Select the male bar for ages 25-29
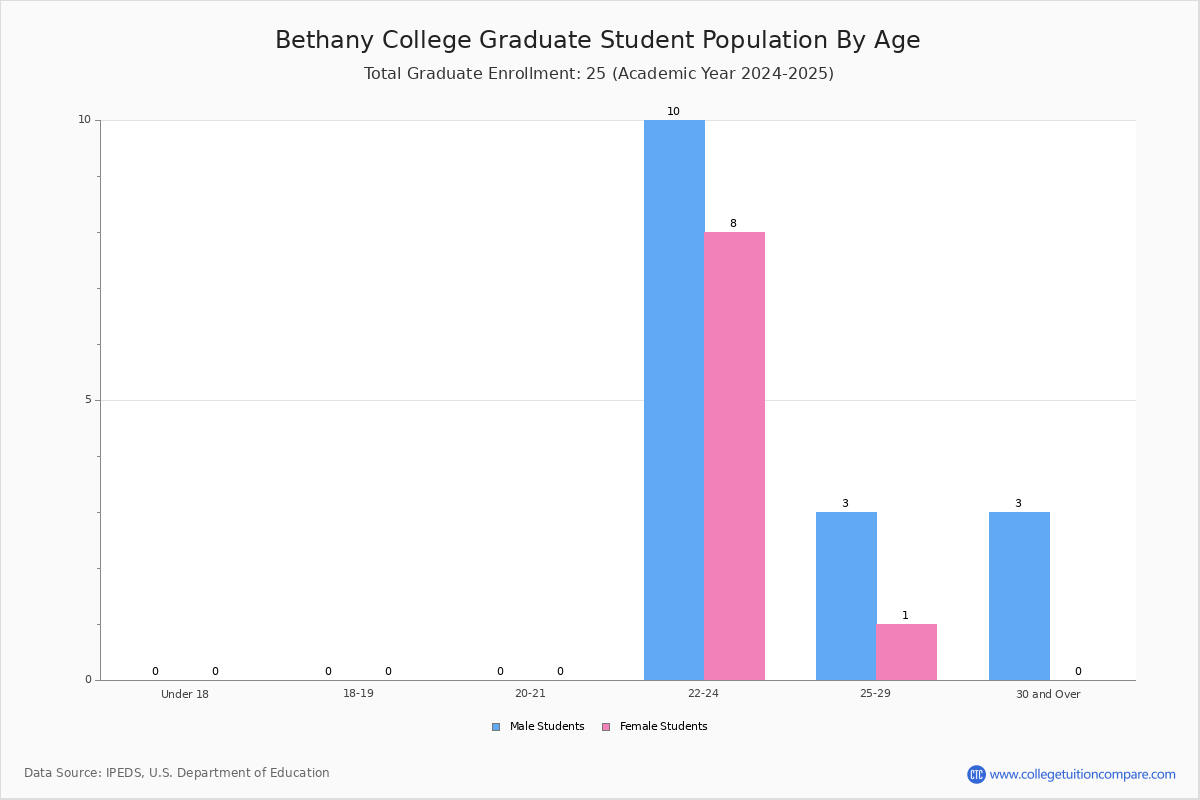Screen dimensions: 1200x800 point(846,596)
